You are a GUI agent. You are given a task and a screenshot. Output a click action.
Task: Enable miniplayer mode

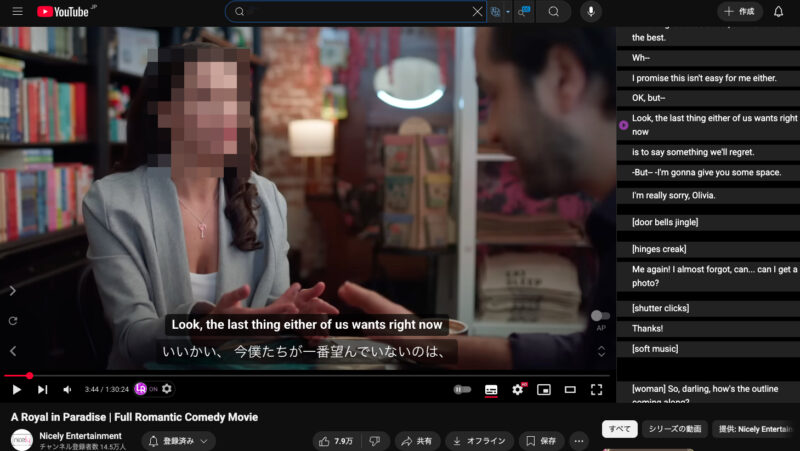point(544,390)
